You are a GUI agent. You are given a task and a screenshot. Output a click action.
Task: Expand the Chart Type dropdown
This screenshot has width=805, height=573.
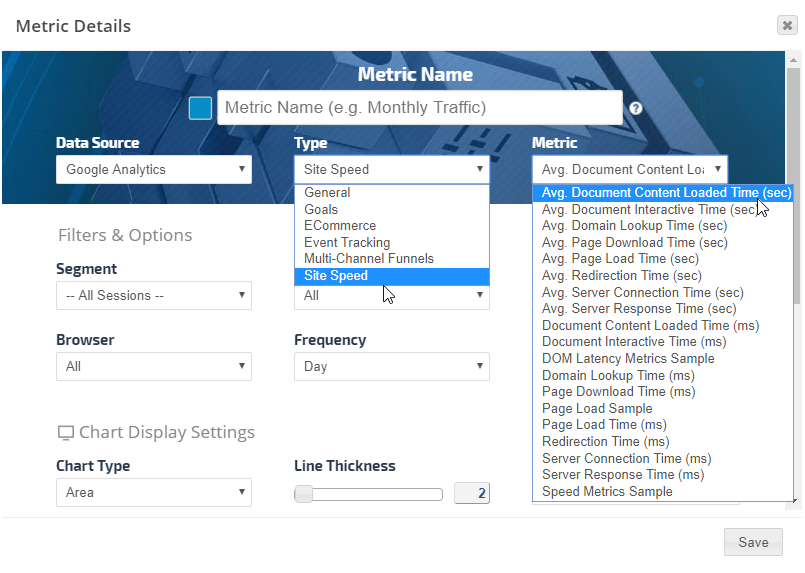[153, 492]
